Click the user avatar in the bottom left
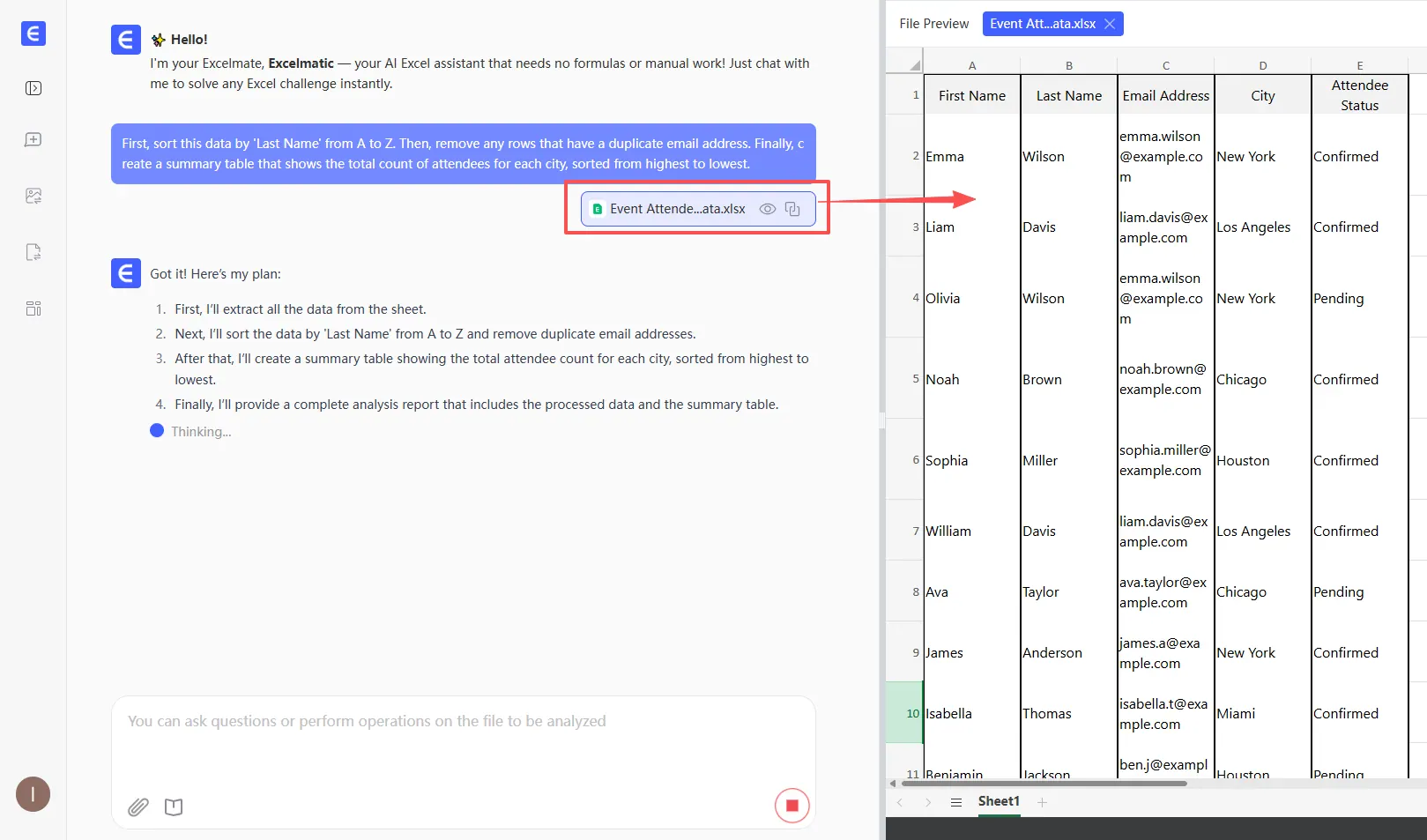Image resolution: width=1427 pixels, height=840 pixels. 33,794
